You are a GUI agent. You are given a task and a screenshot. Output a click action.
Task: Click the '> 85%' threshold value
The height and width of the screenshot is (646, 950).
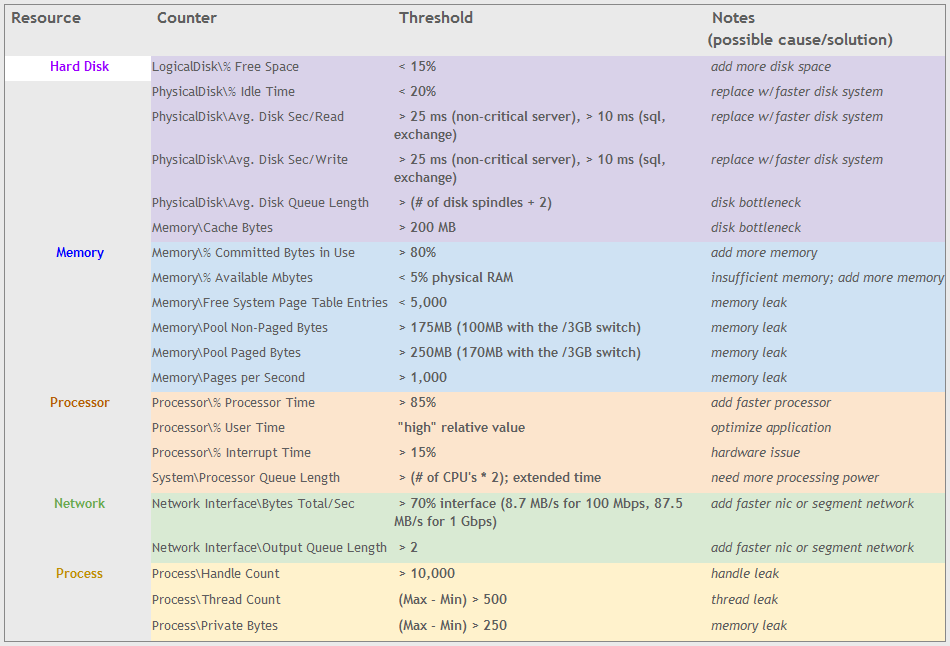click(417, 402)
